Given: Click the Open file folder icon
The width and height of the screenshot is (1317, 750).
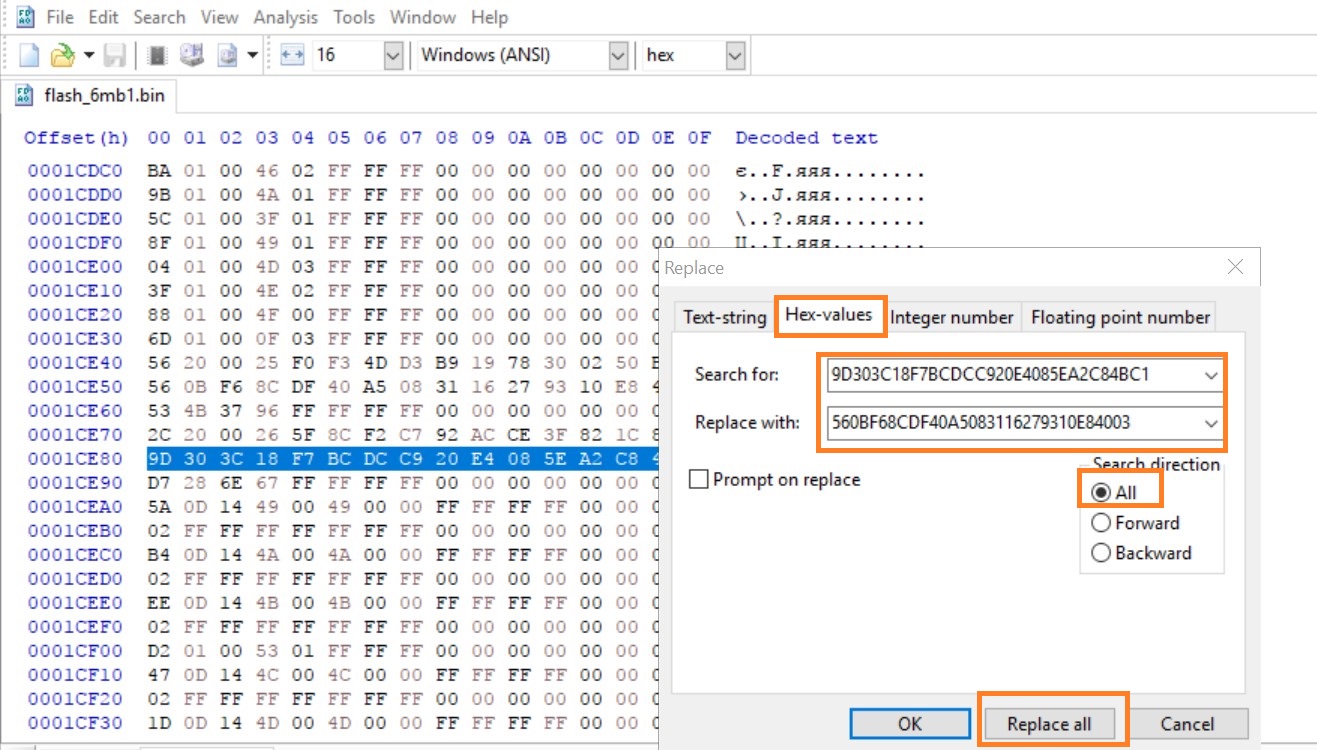Looking at the screenshot, I should tap(63, 56).
